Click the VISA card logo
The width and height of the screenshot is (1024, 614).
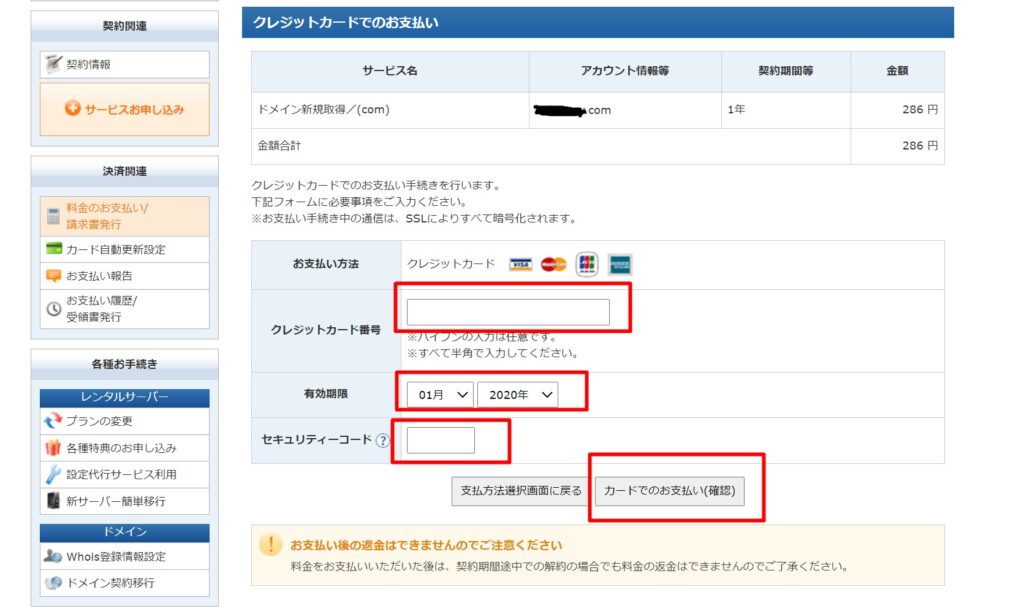coord(520,264)
